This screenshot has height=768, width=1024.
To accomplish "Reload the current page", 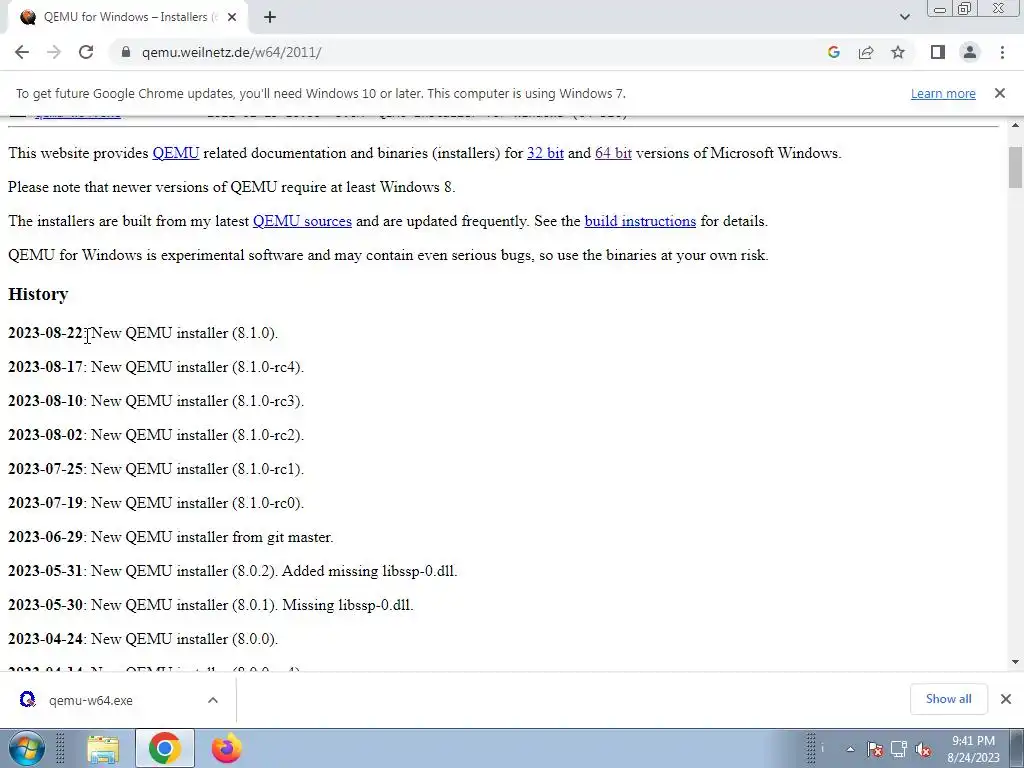I will pyautogui.click(x=86, y=52).
